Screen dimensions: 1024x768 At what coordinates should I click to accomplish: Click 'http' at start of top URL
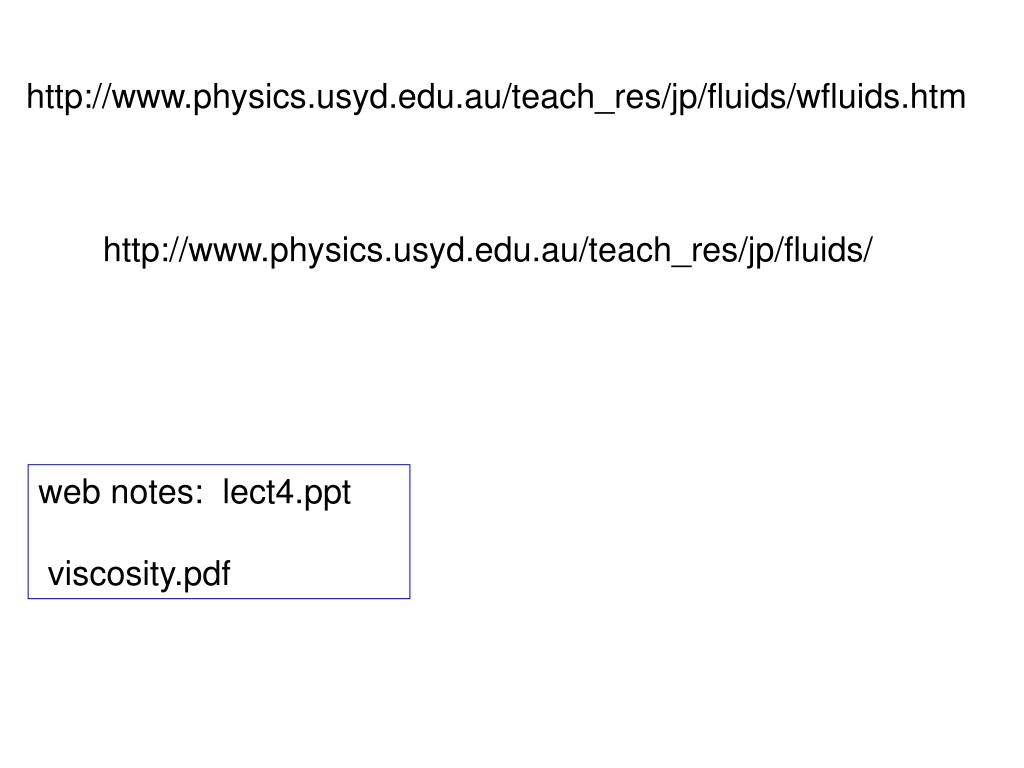[x=55, y=97]
